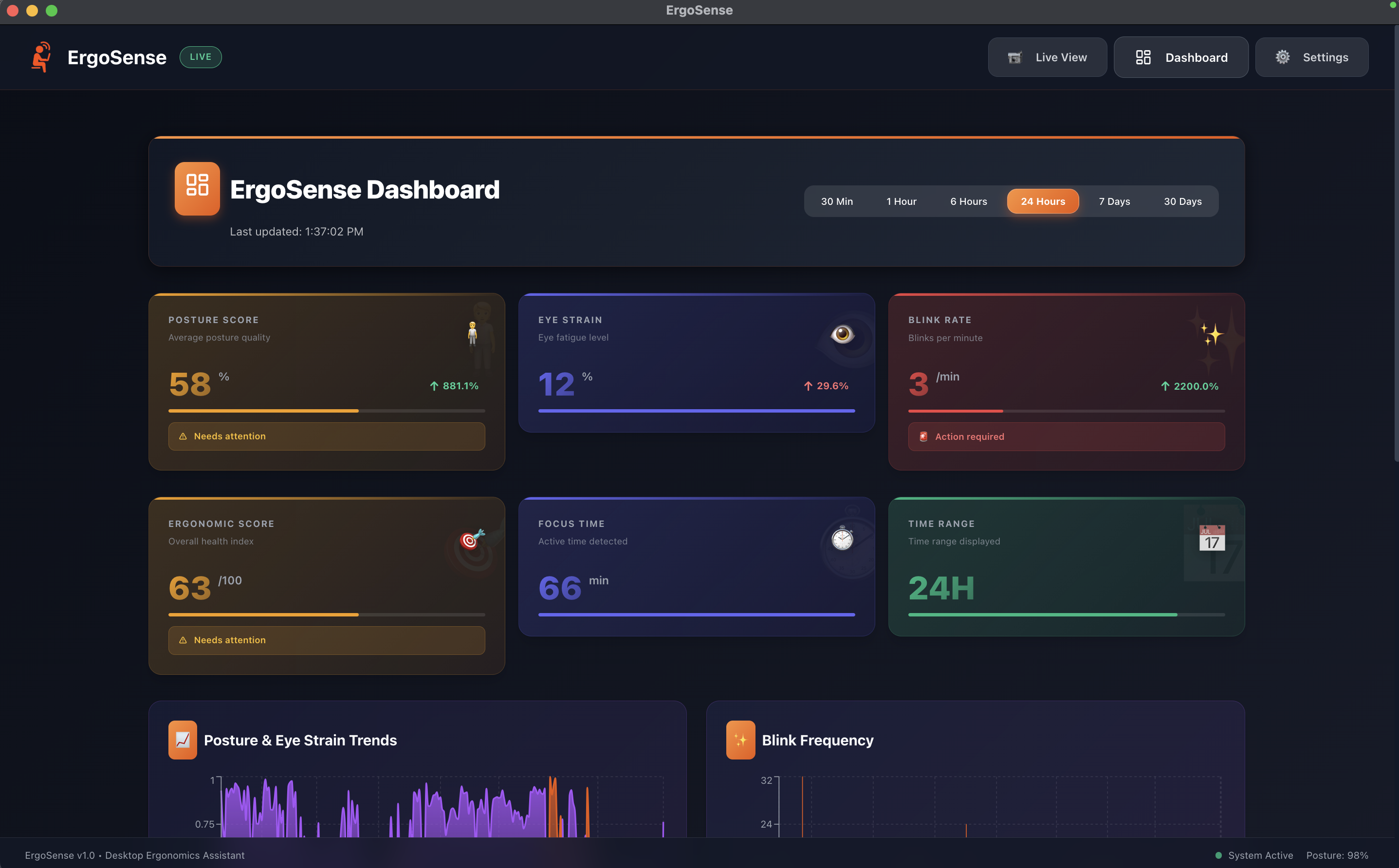Switch to the 7 Days tab
This screenshot has width=1399, height=868.
1114,201
